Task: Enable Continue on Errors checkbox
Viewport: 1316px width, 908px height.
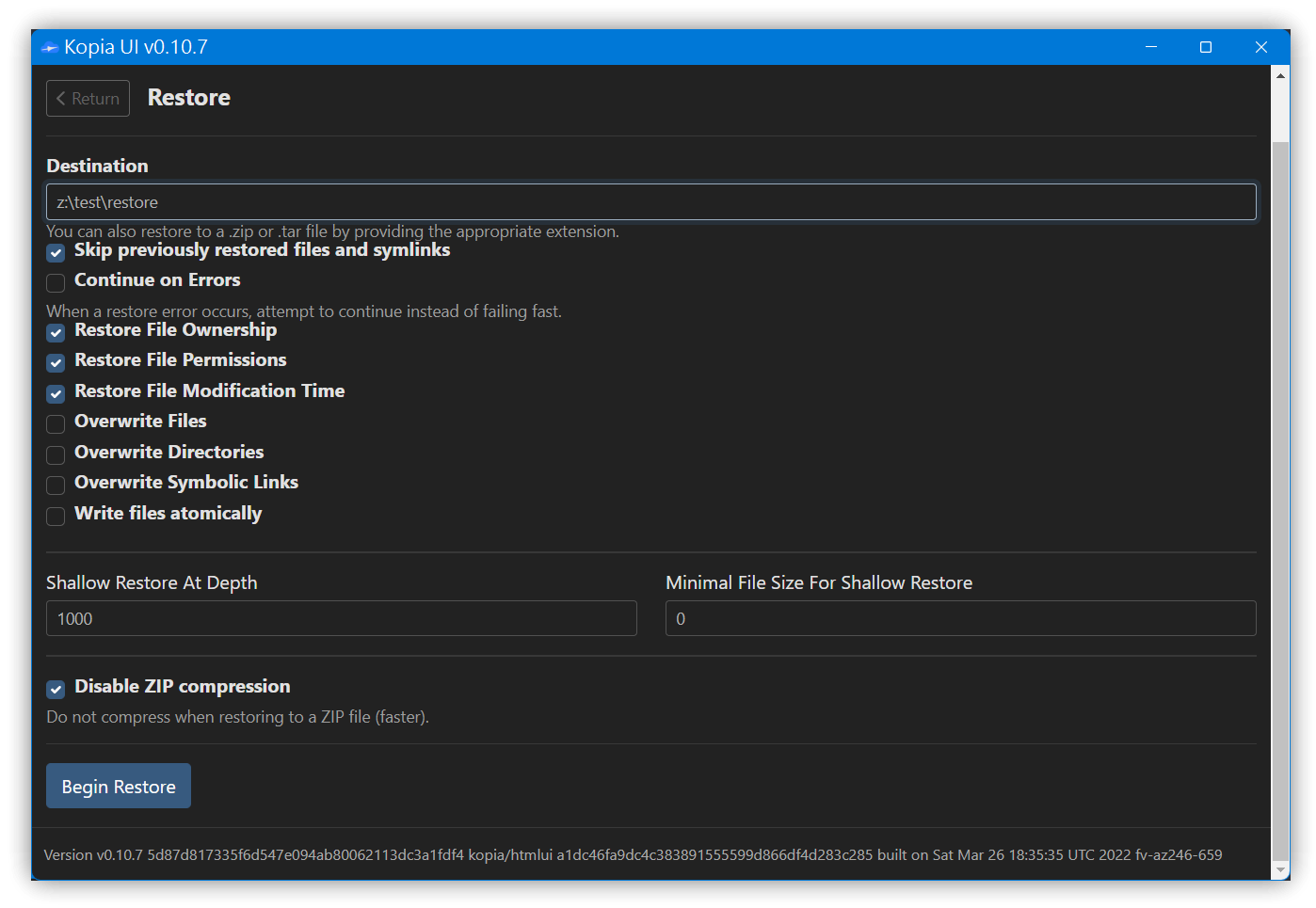Action: click(x=56, y=282)
